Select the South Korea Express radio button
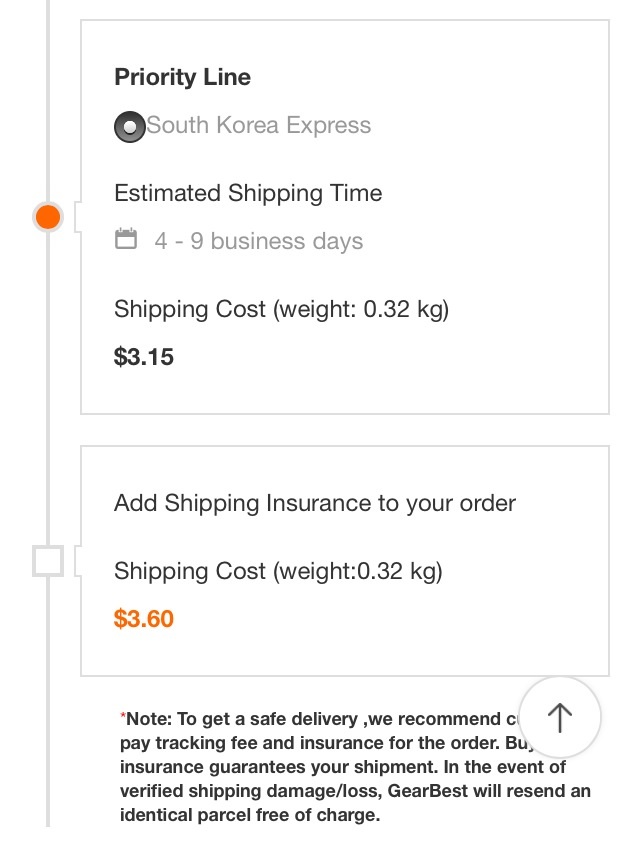This screenshot has height=863, width=640. 129,127
